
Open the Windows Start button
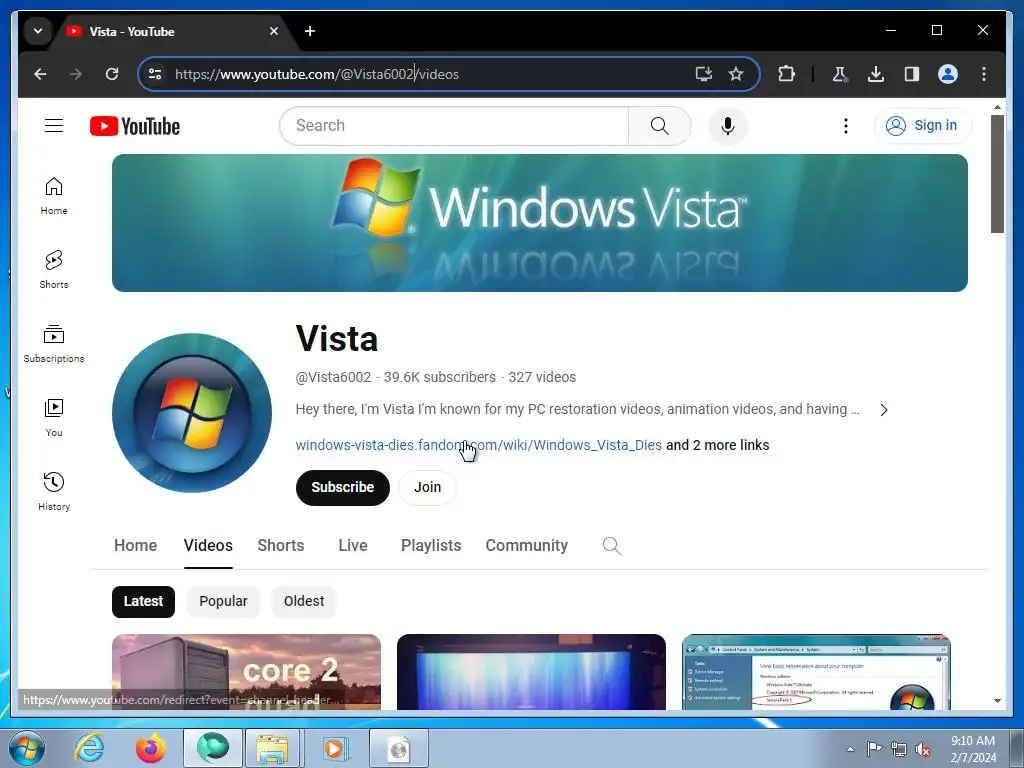point(26,748)
